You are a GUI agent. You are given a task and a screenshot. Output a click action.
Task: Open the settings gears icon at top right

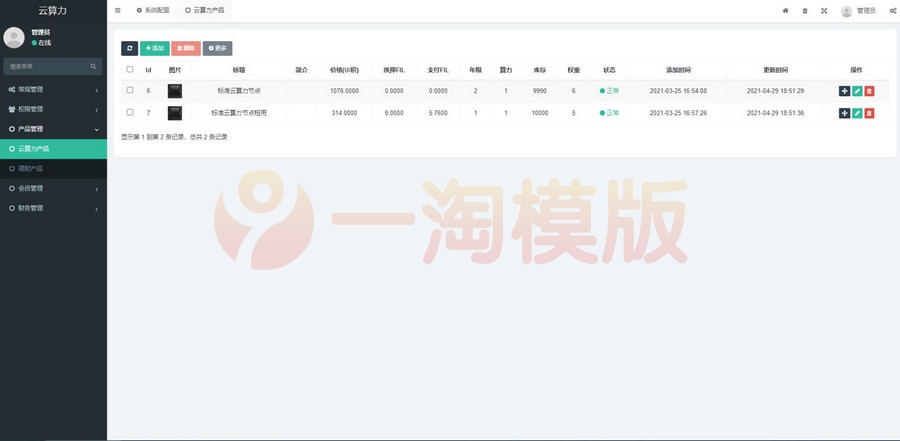[893, 10]
